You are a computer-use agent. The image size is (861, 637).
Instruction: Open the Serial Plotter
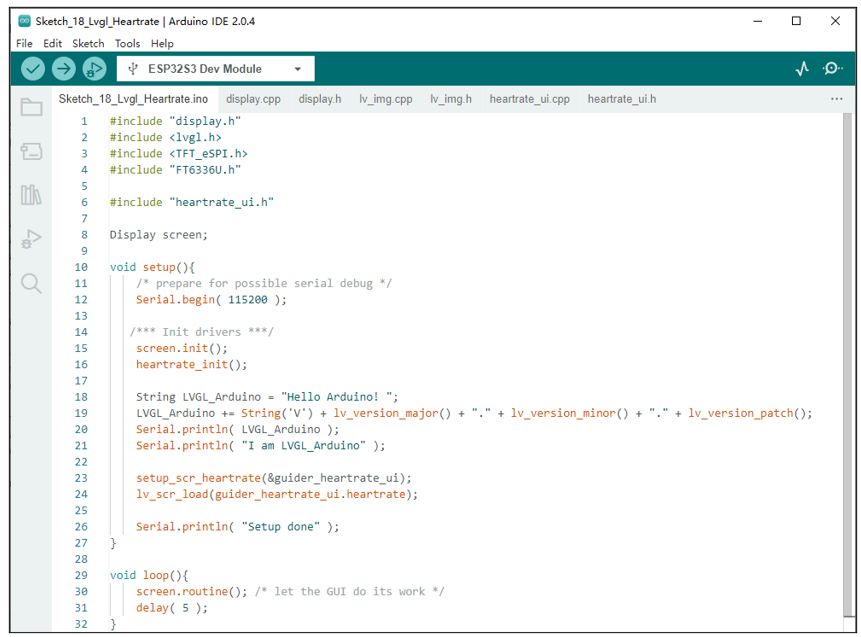[x=802, y=69]
